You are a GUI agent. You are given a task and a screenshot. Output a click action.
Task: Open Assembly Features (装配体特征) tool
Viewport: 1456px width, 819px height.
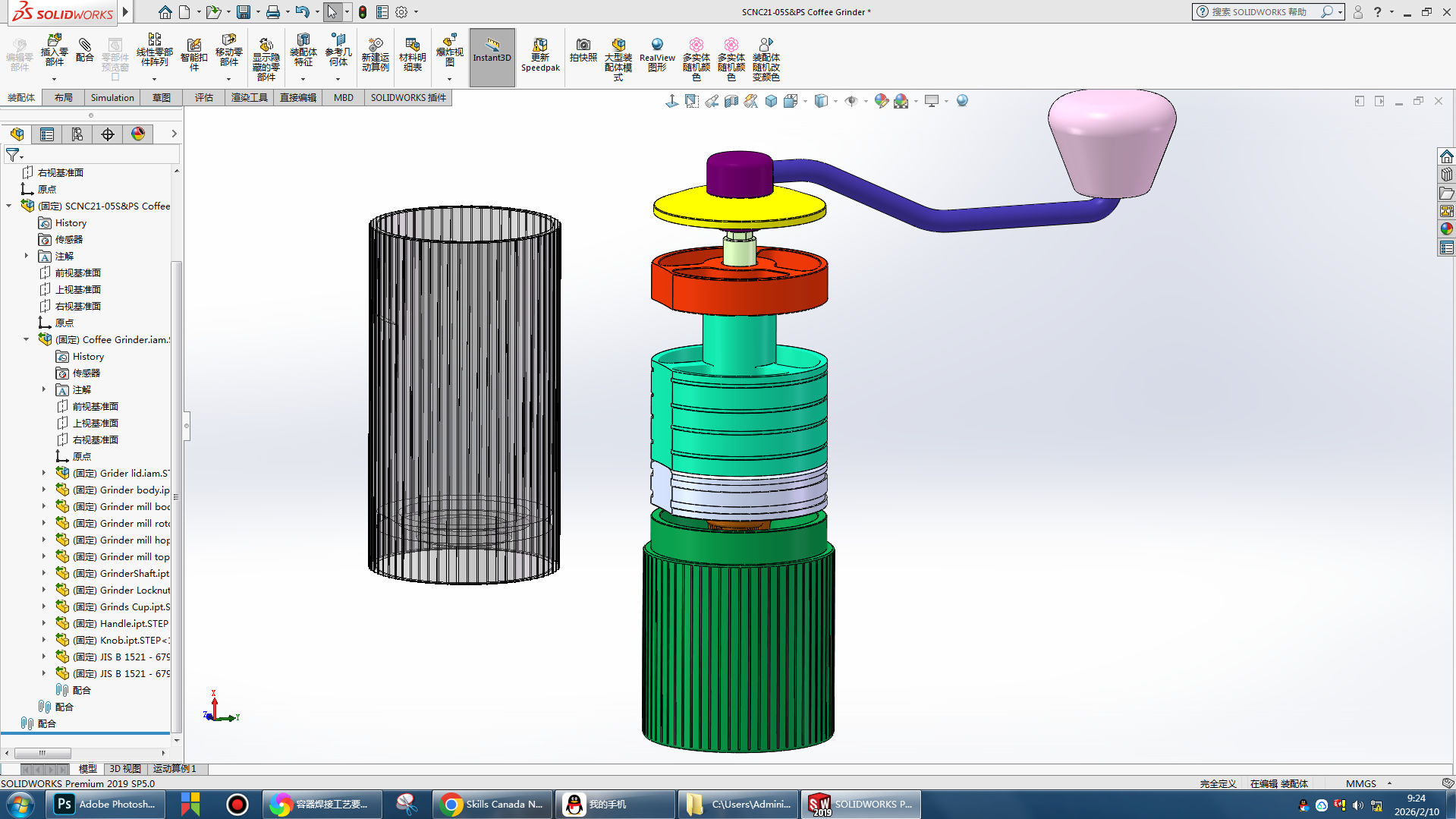pos(303,51)
